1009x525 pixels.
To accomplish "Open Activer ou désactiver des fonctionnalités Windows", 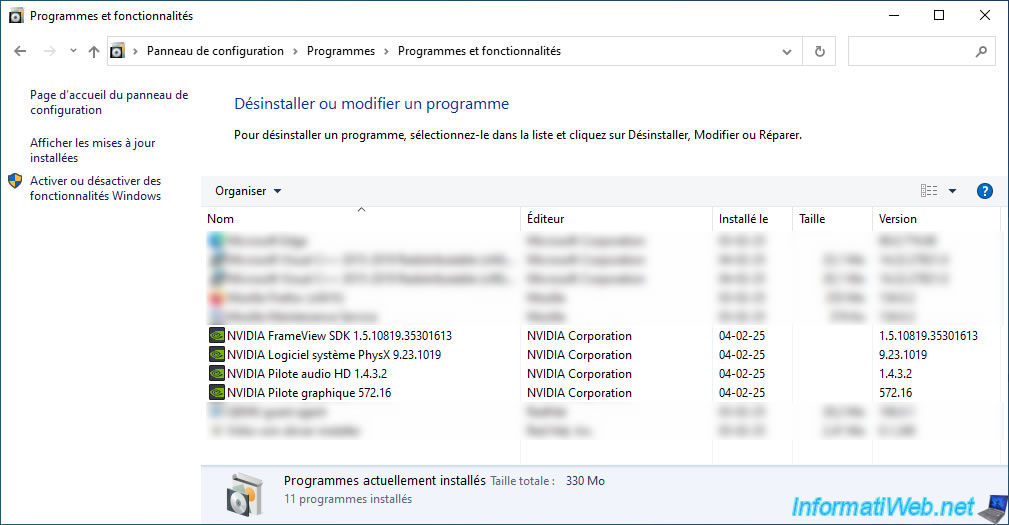I will [95, 188].
